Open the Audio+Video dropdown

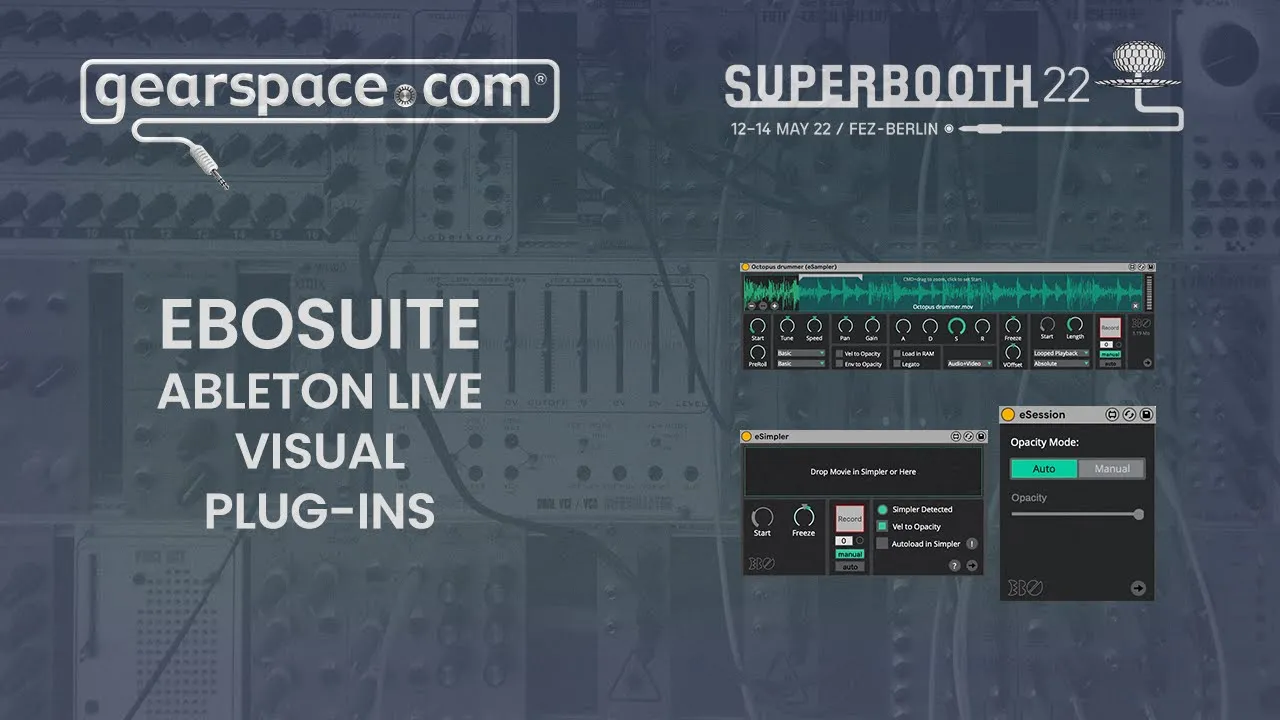[970, 364]
